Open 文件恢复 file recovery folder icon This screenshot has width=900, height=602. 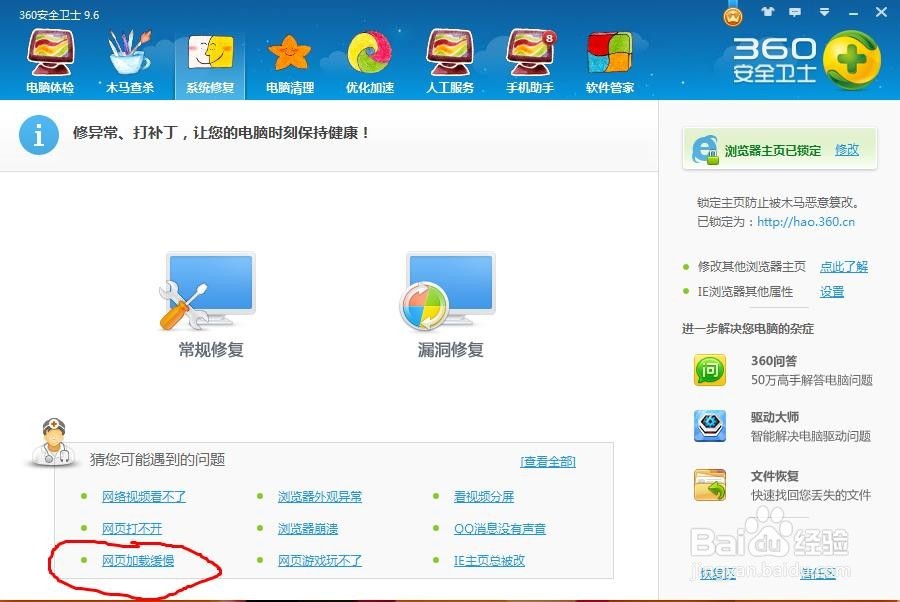click(x=710, y=485)
